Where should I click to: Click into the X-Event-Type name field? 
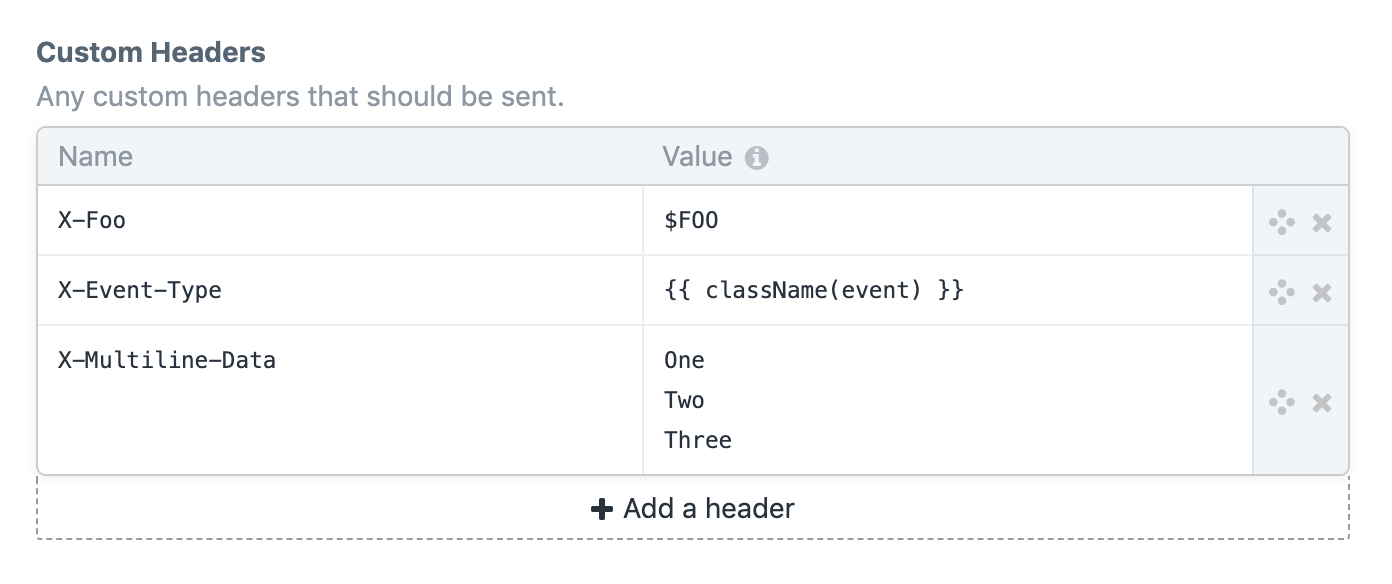coord(340,291)
